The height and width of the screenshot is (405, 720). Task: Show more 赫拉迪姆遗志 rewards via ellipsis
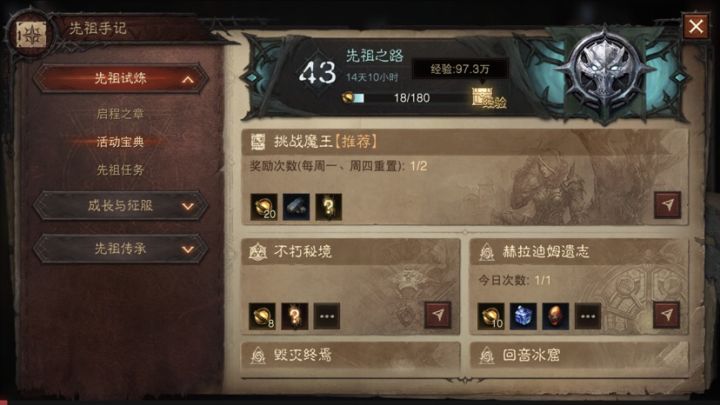coord(588,316)
